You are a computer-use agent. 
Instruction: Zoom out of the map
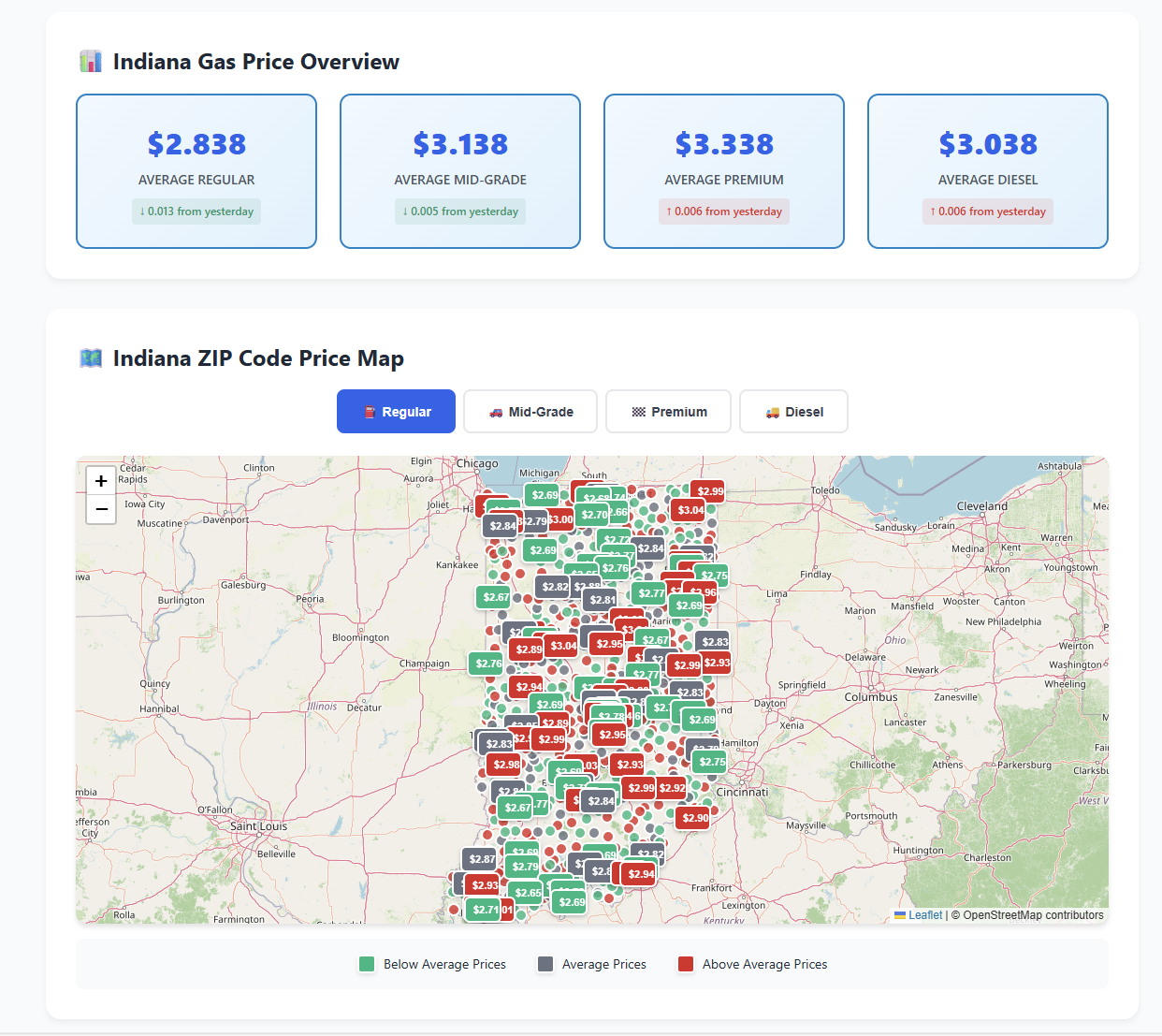coord(101,509)
